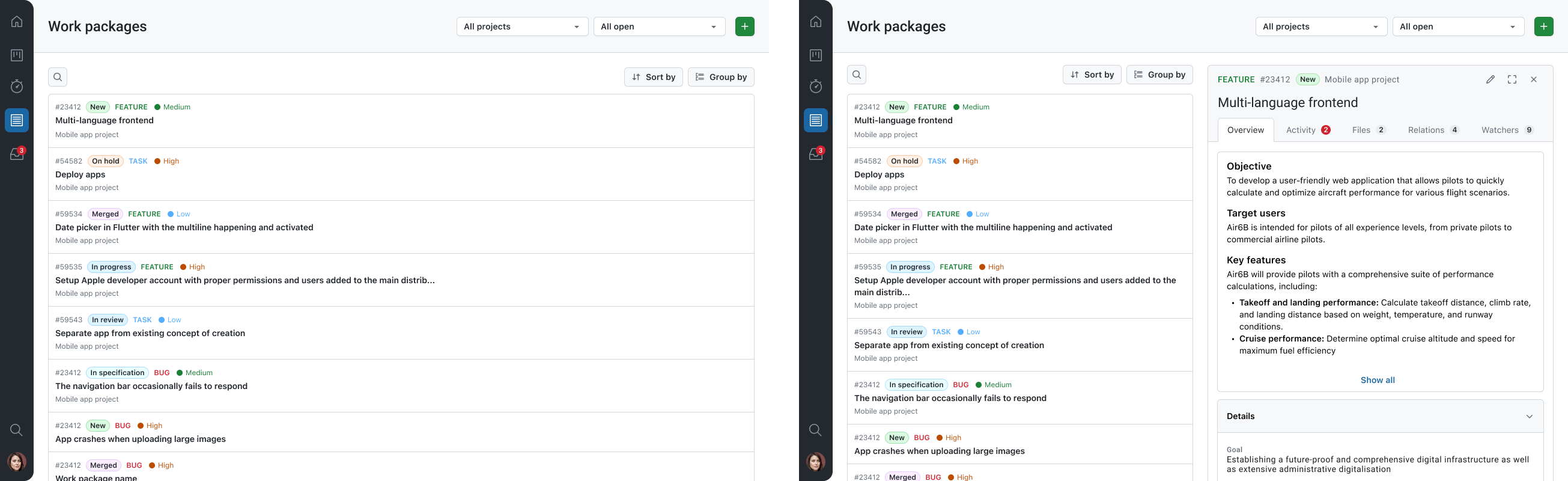
Task: Select App crashes when uploading row beside details panel
Action: point(1020,444)
